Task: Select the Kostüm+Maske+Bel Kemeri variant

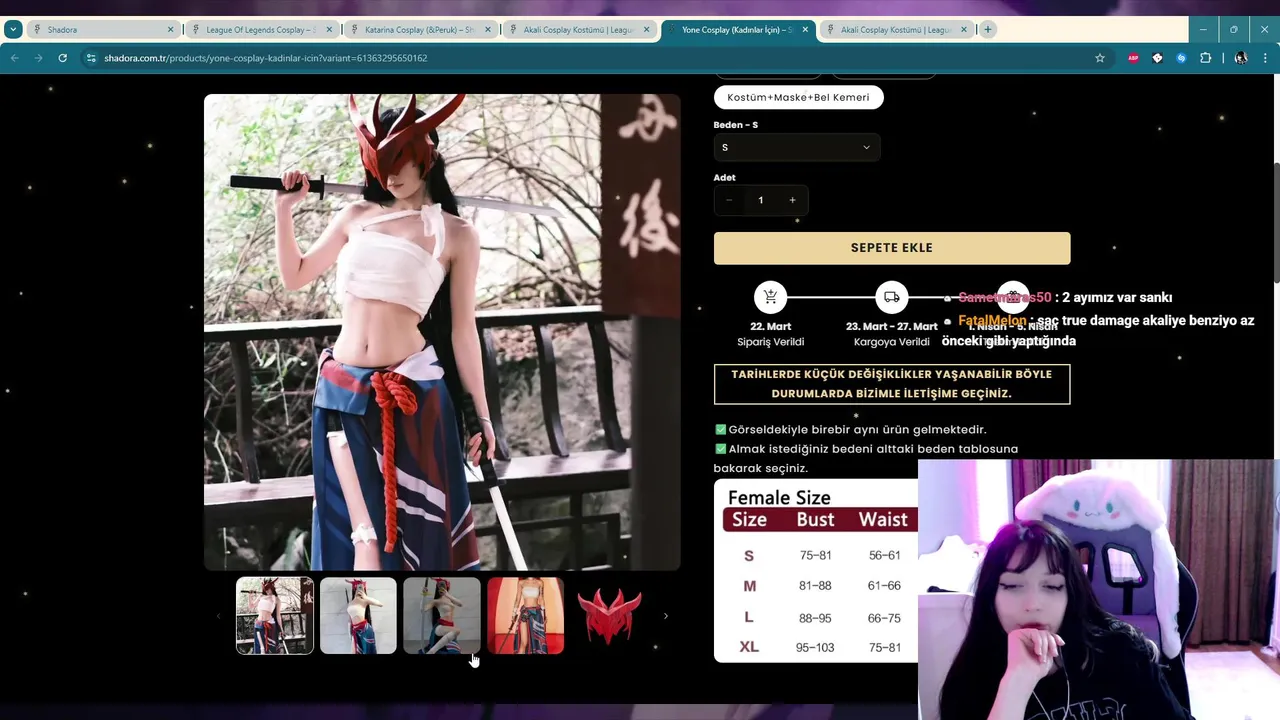Action: (x=798, y=97)
